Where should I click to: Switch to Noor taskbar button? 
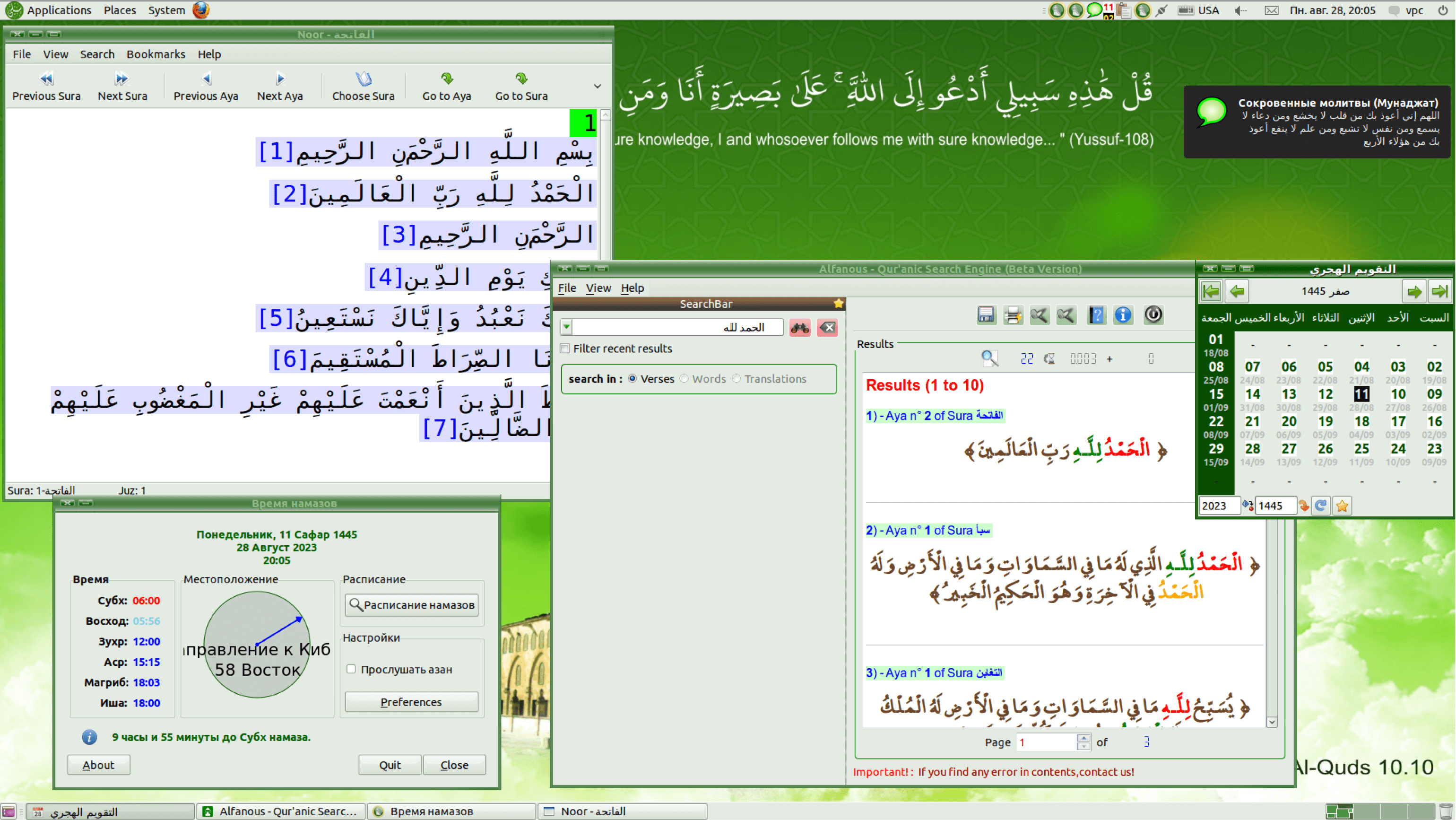622,811
